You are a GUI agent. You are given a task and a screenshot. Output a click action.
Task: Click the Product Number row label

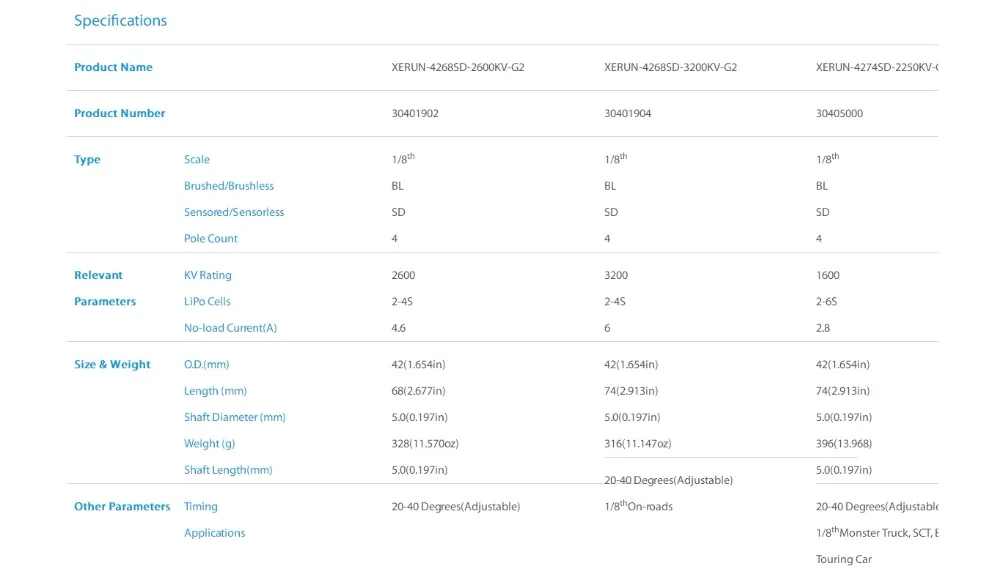pyautogui.click(x=119, y=113)
